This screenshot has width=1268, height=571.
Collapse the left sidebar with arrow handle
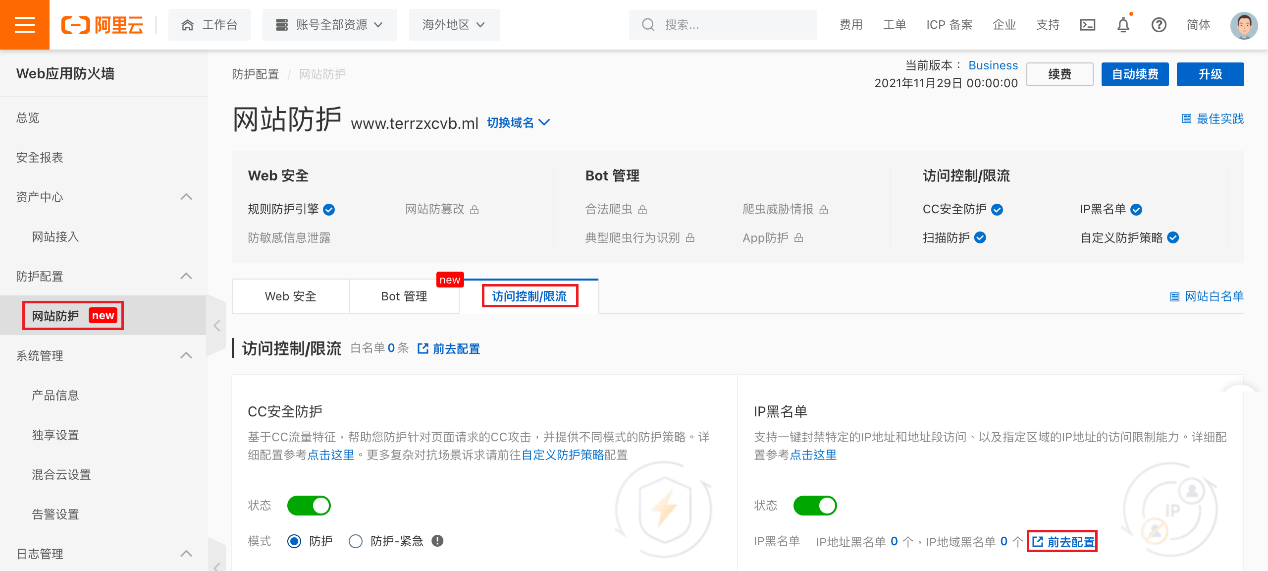click(x=217, y=325)
